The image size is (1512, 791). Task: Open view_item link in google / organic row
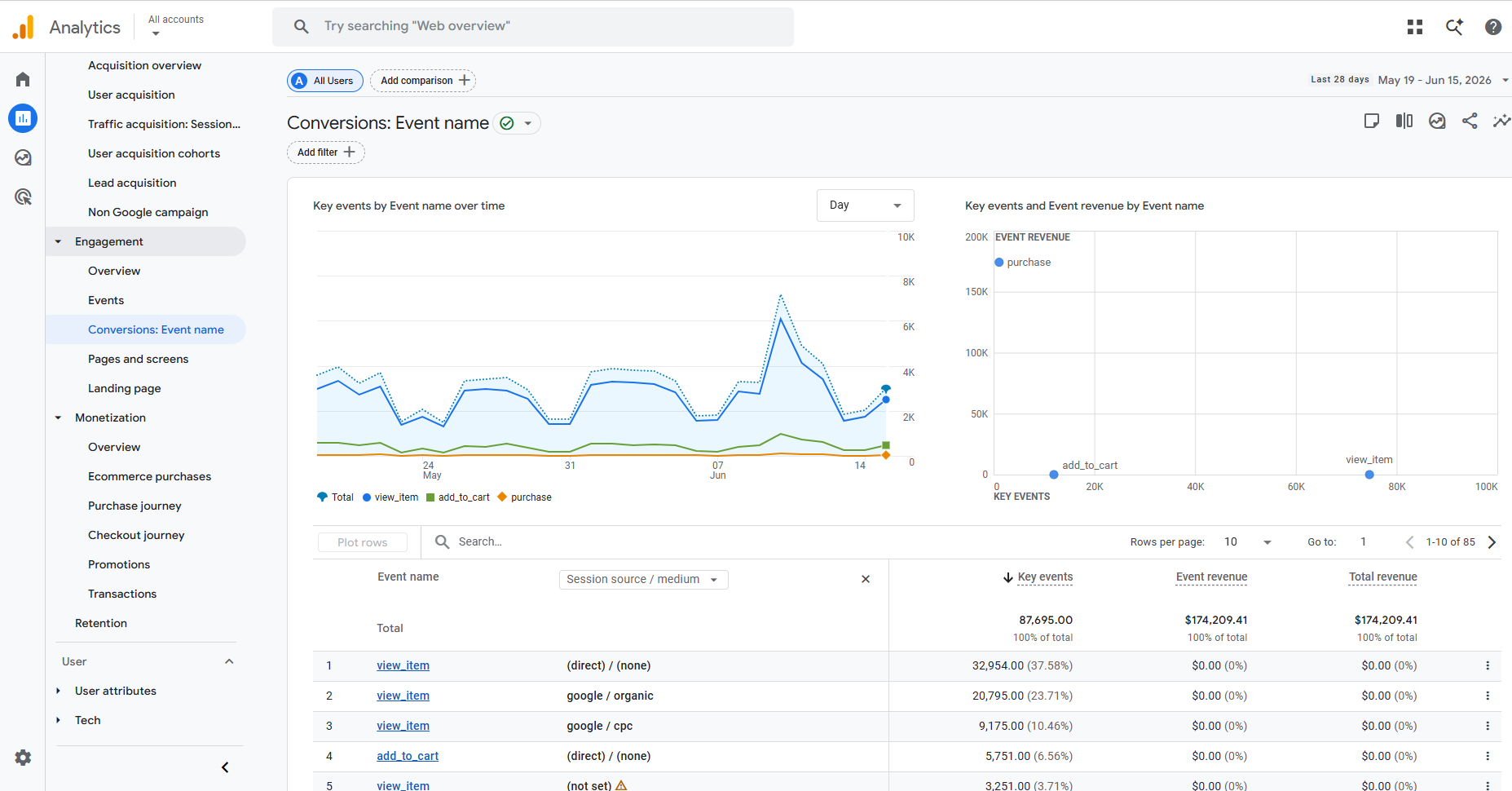(403, 696)
